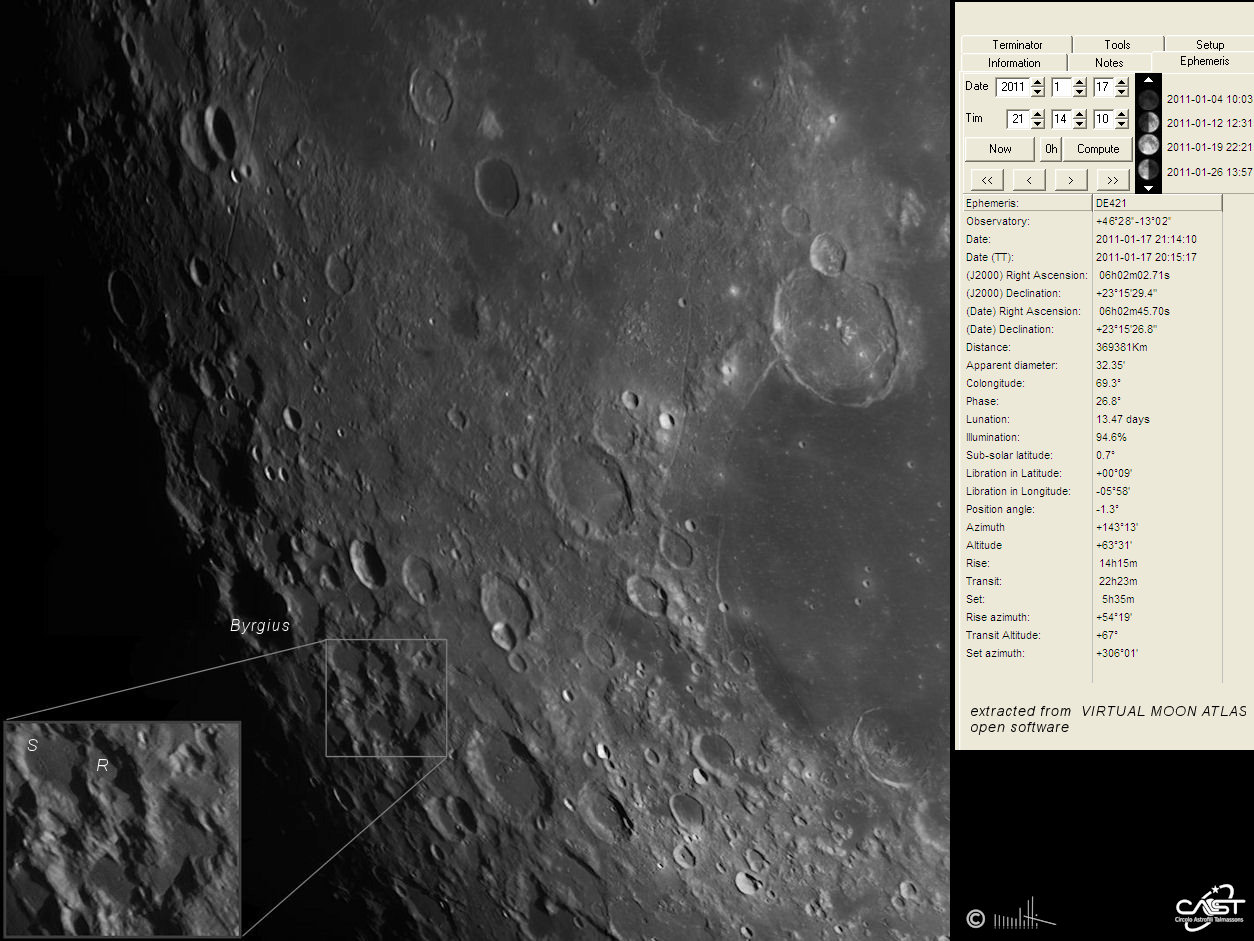Viewport: 1254px width, 941px height.
Task: Click the minute field showing 14
Action: pyautogui.click(x=1062, y=119)
